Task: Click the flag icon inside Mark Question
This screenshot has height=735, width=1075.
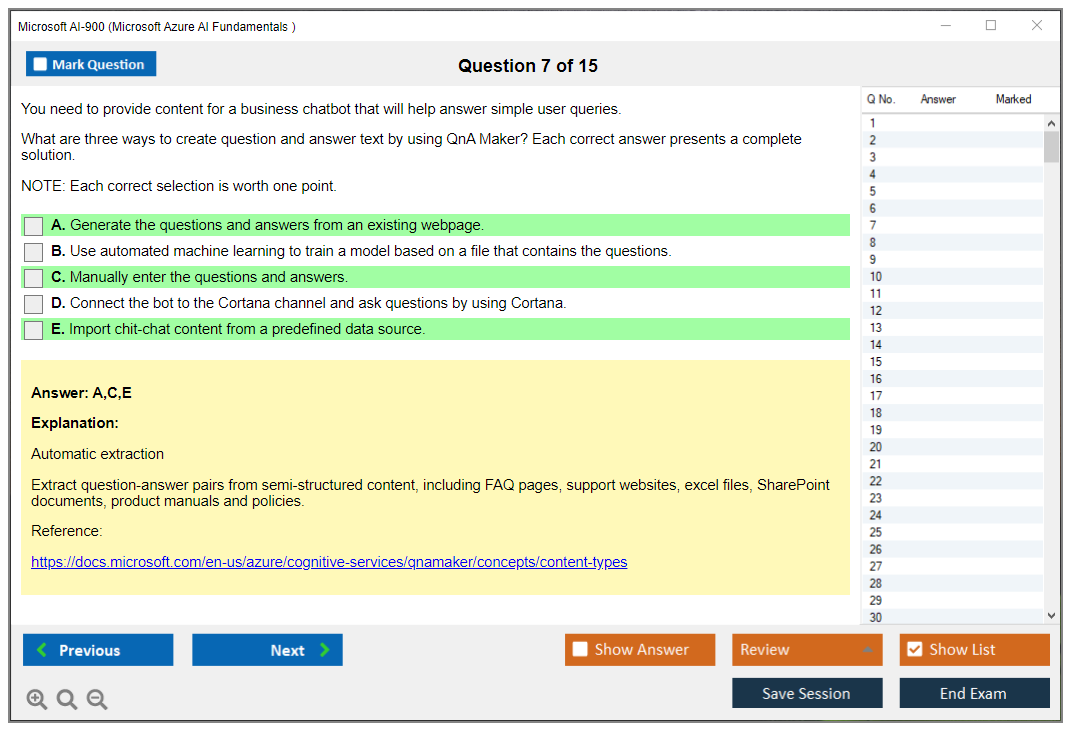Action: (40, 63)
